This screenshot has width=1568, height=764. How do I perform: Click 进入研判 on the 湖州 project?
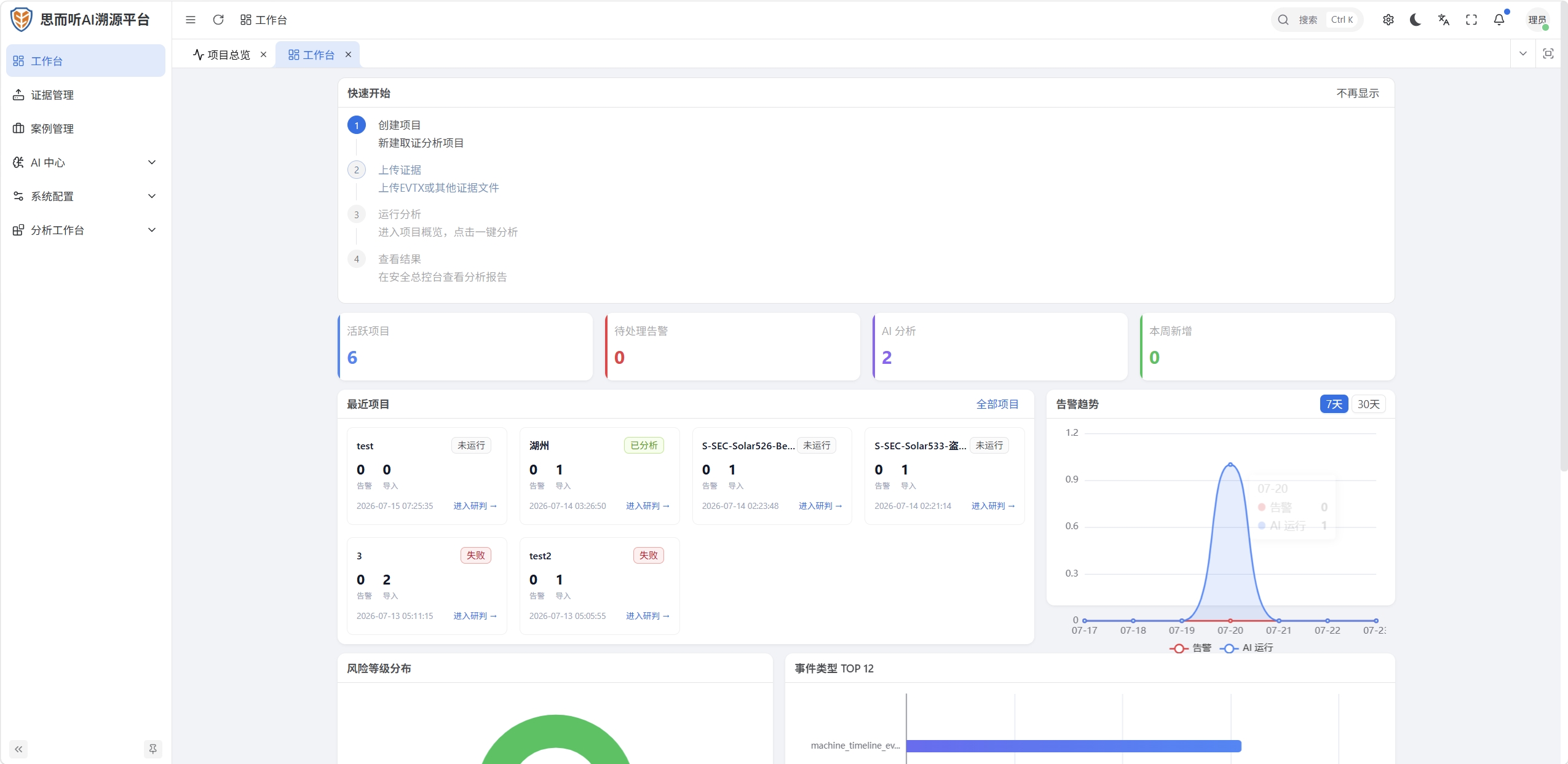tap(648, 506)
